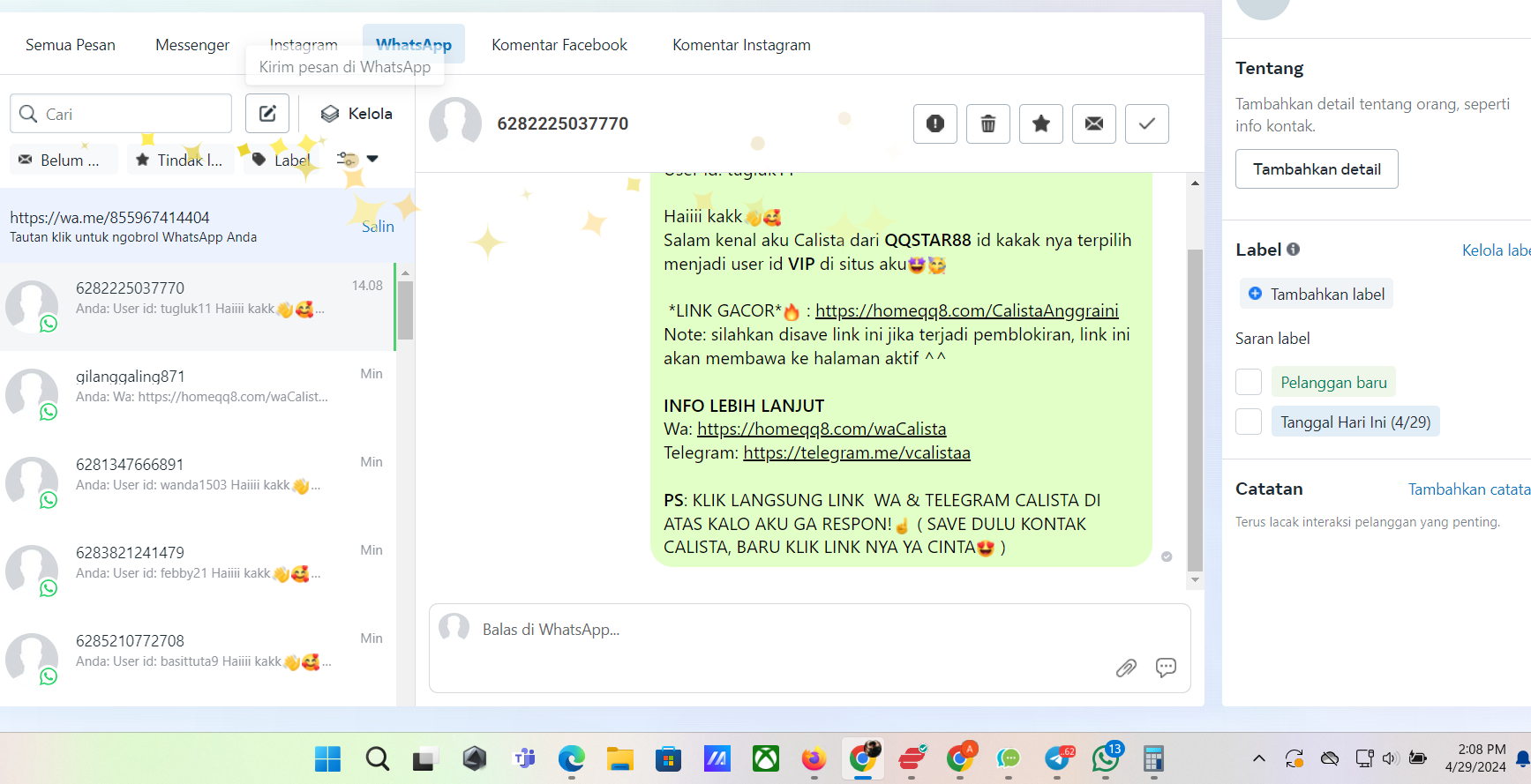This screenshot has width=1531, height=784.
Task: Open conversation gilanggaling871
Action: click(198, 394)
